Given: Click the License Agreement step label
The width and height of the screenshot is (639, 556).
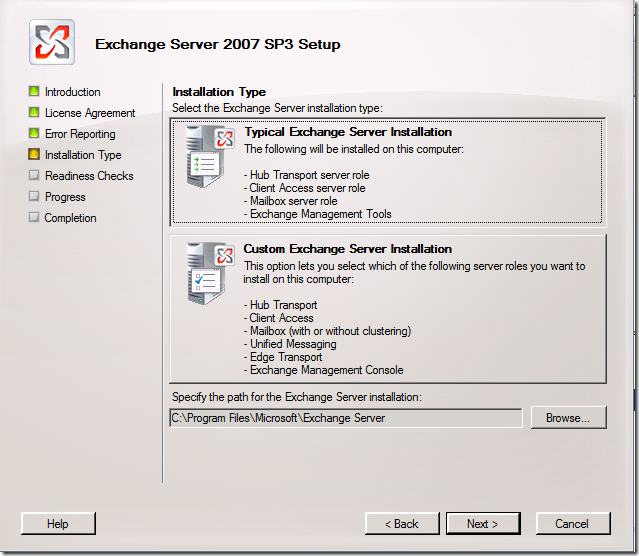Looking at the screenshot, I should click(x=90, y=113).
